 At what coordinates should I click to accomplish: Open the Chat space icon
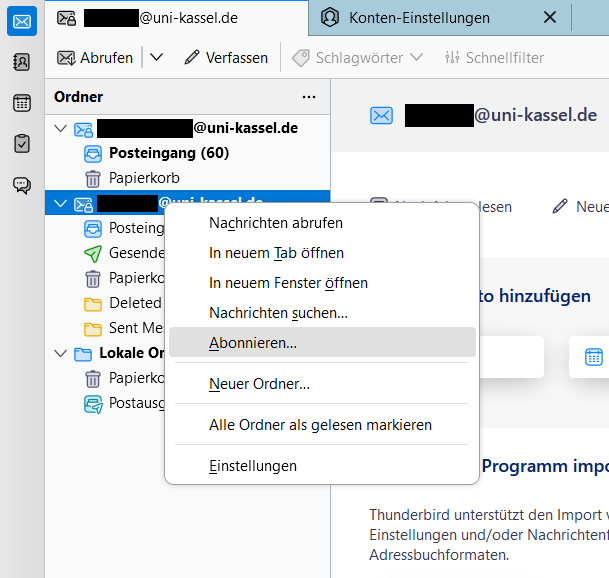22,185
